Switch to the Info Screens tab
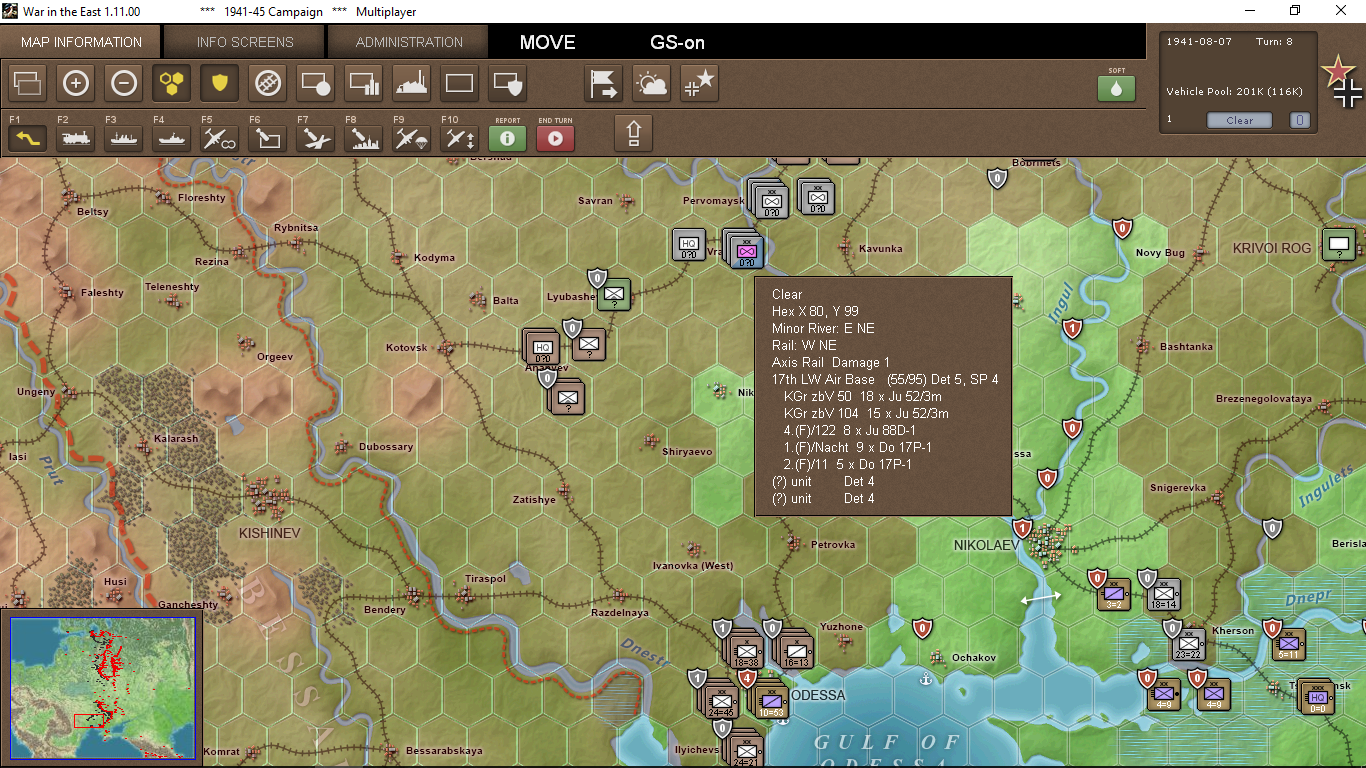This screenshot has width=1366, height=768. 245,42
